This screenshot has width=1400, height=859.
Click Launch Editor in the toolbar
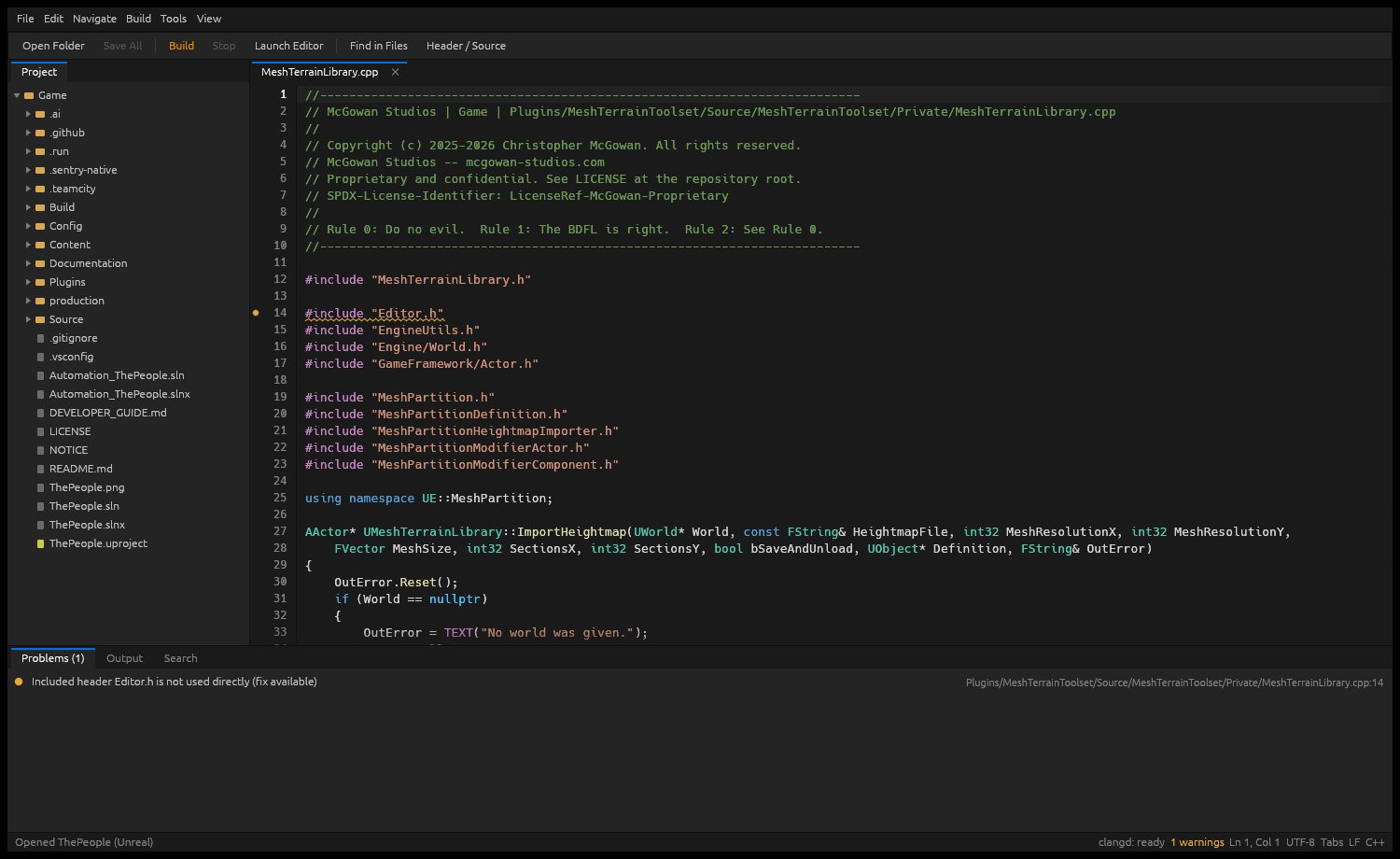click(288, 46)
